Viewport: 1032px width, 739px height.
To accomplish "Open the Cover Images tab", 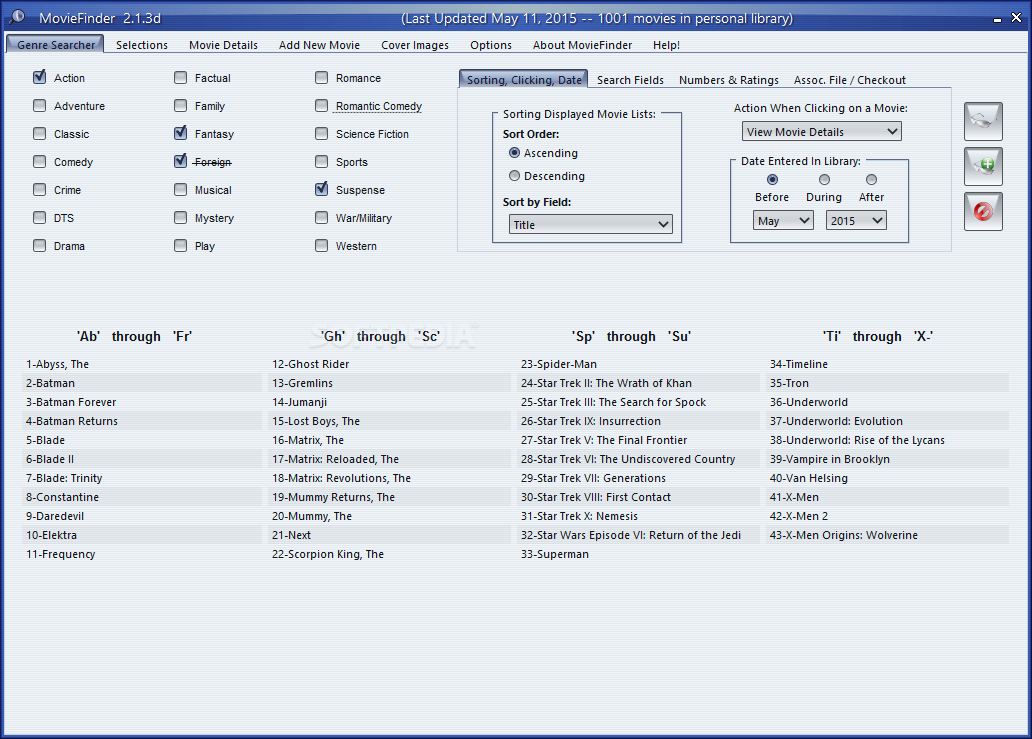I will pyautogui.click(x=415, y=45).
